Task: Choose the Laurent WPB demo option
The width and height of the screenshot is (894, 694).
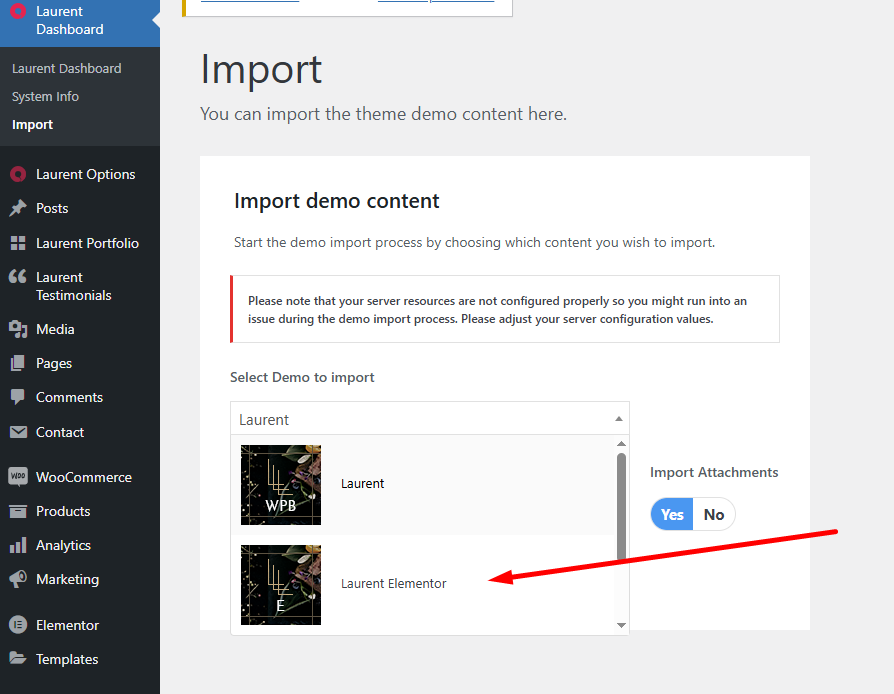Action: (422, 485)
